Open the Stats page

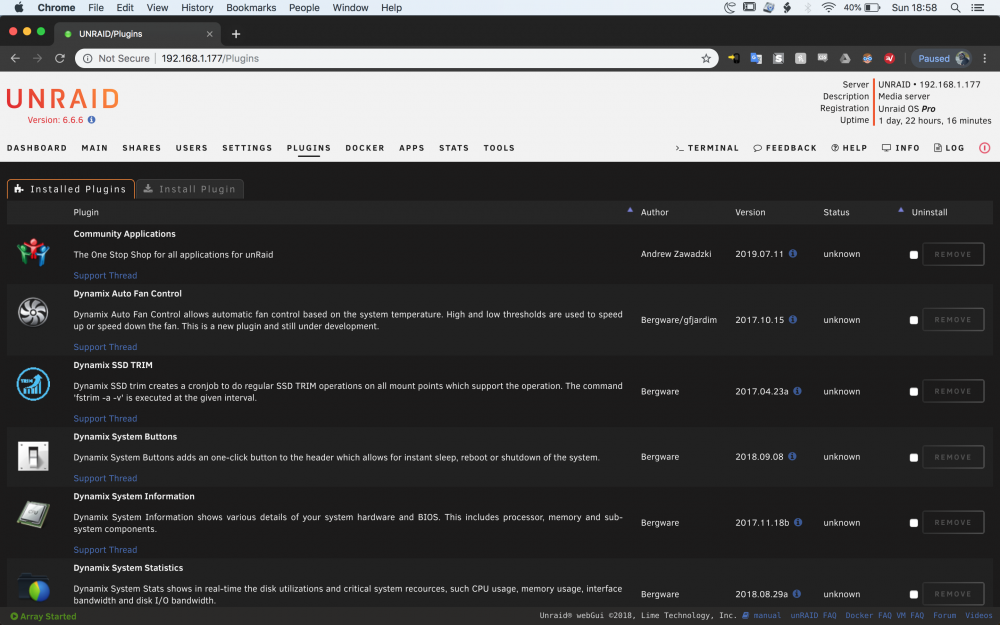click(x=453, y=148)
